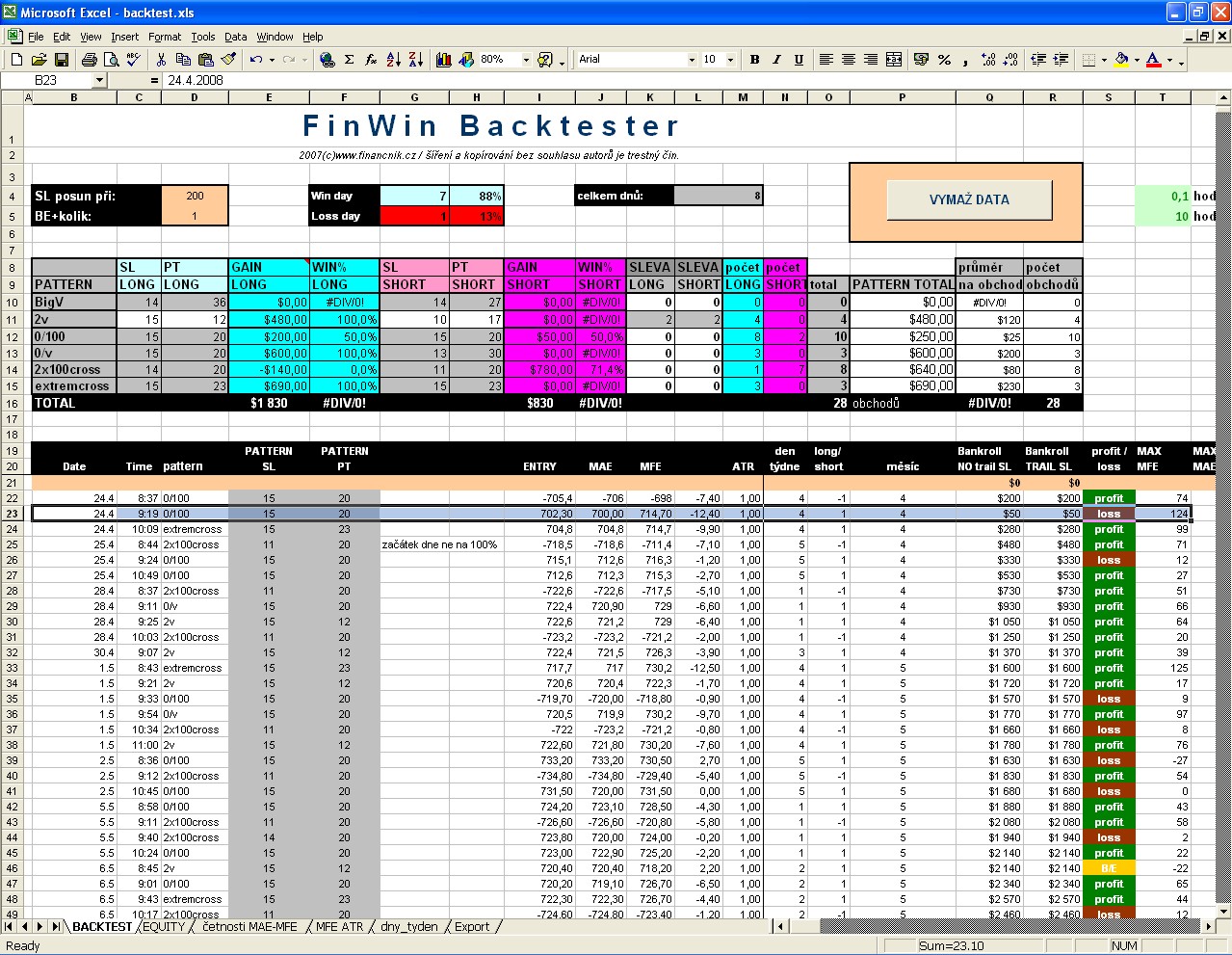This screenshot has height=955, width=1232.
Task: Click the Increase Indent icon
Action: (x=1061, y=60)
